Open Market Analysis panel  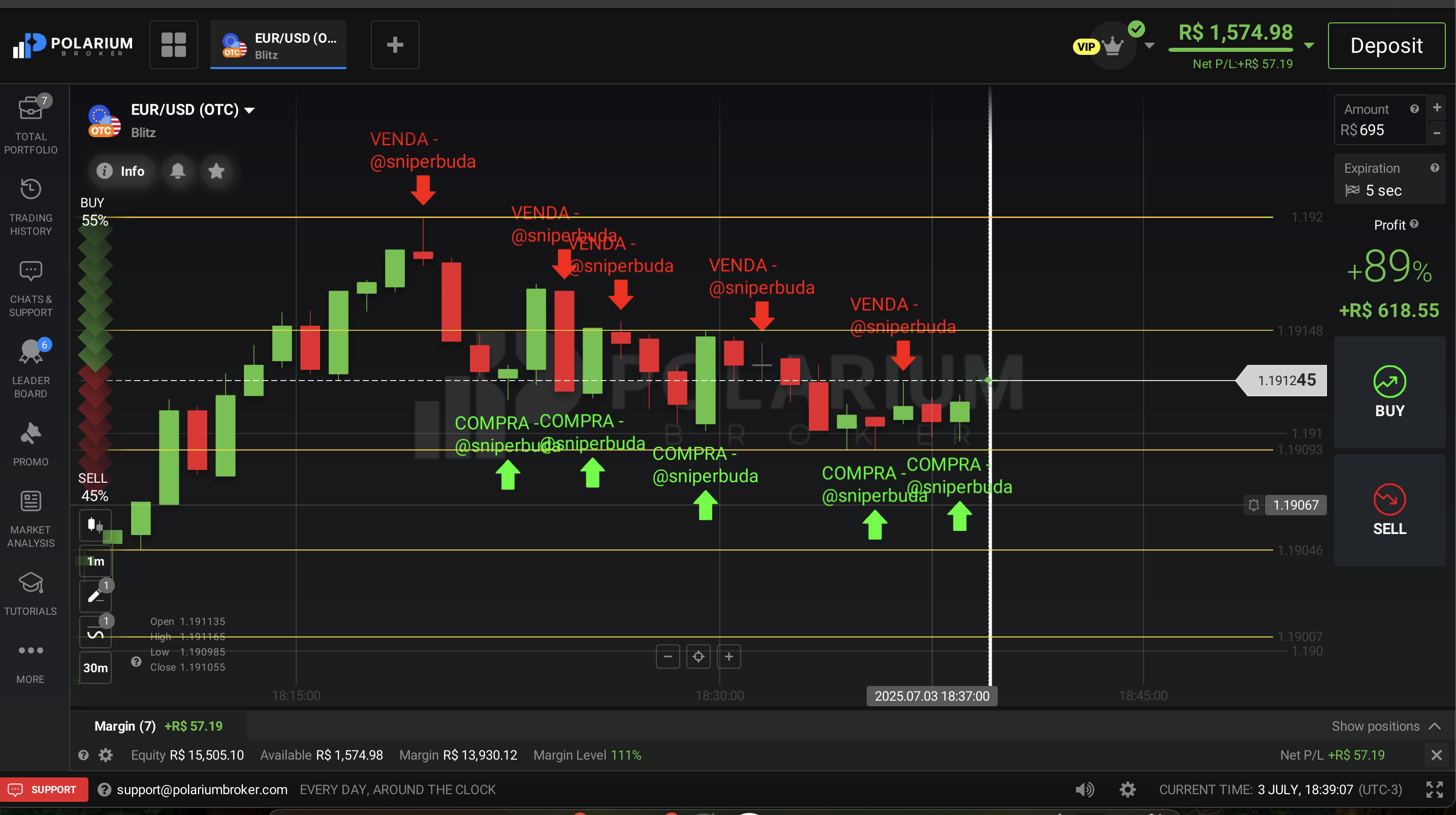pyautogui.click(x=30, y=519)
